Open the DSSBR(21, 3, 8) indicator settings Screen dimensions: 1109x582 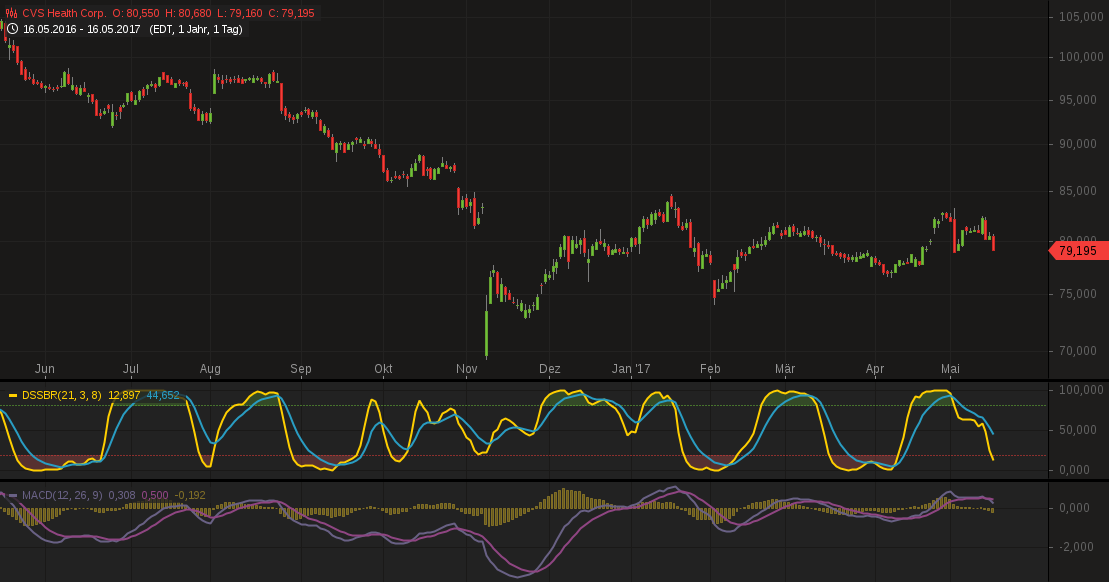[x=61, y=395]
